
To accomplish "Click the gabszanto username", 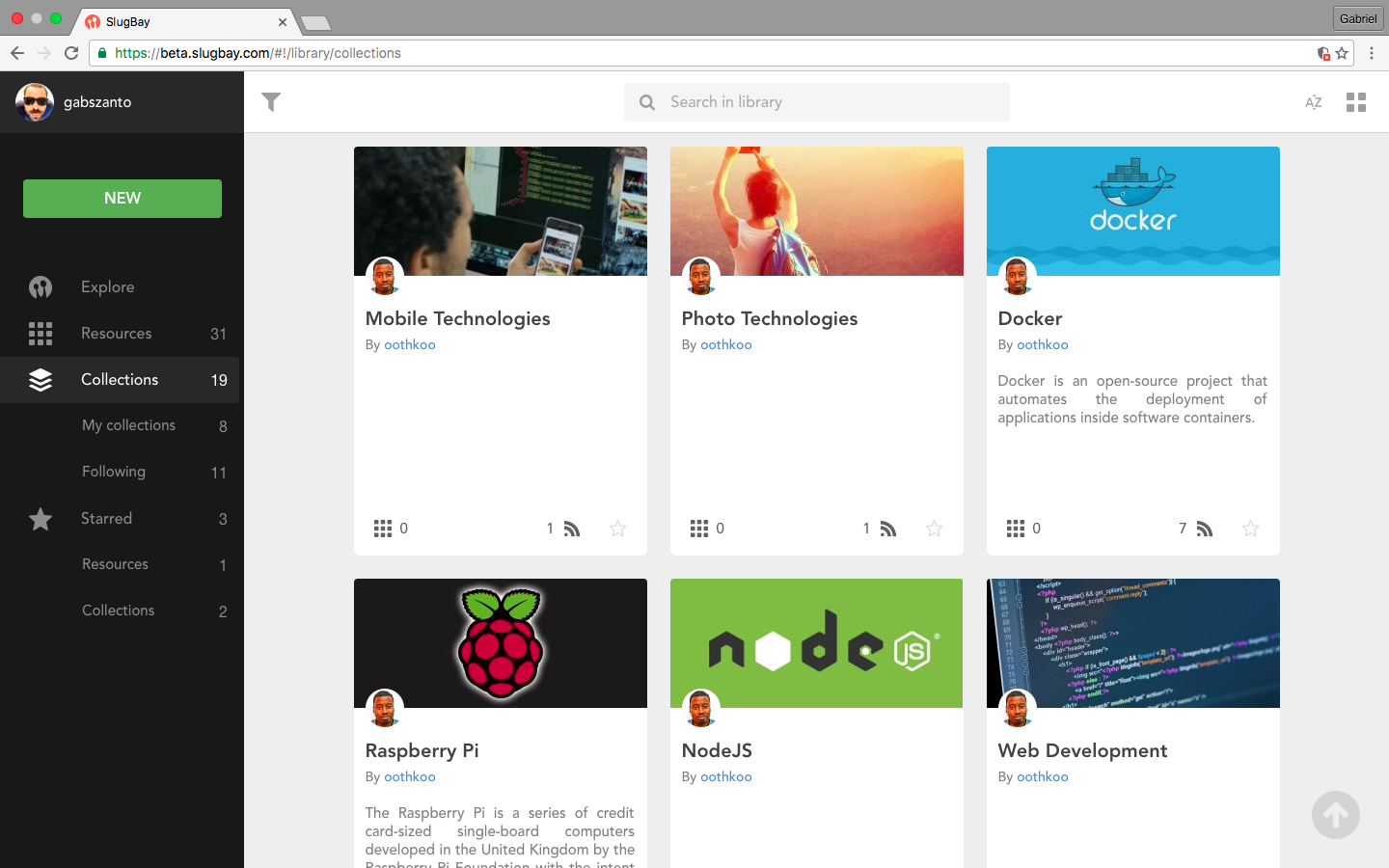I will [97, 102].
